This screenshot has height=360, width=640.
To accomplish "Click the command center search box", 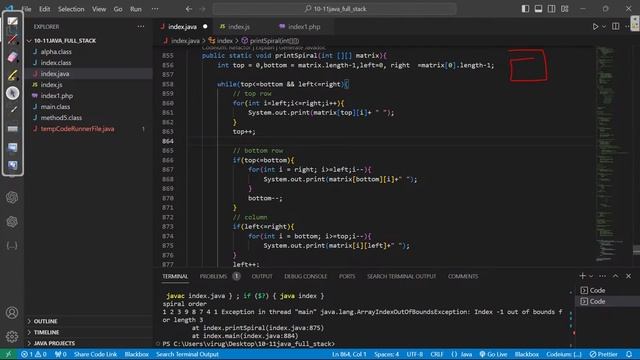I will click(335, 9).
